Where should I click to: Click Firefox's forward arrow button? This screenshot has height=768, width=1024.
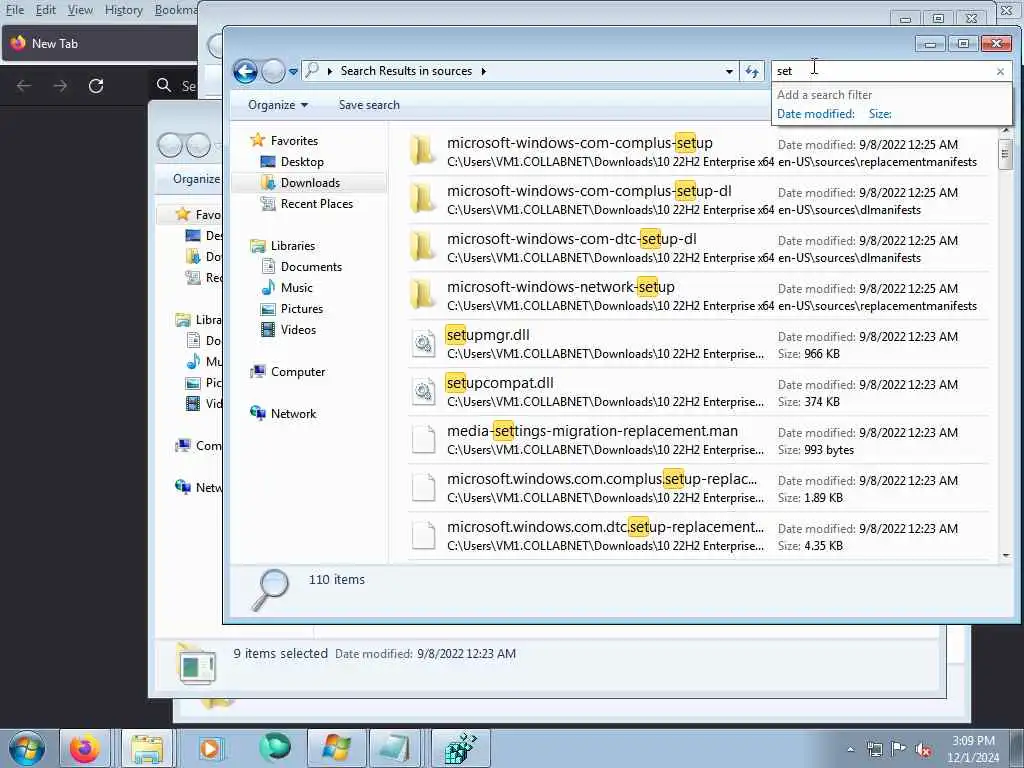click(60, 86)
